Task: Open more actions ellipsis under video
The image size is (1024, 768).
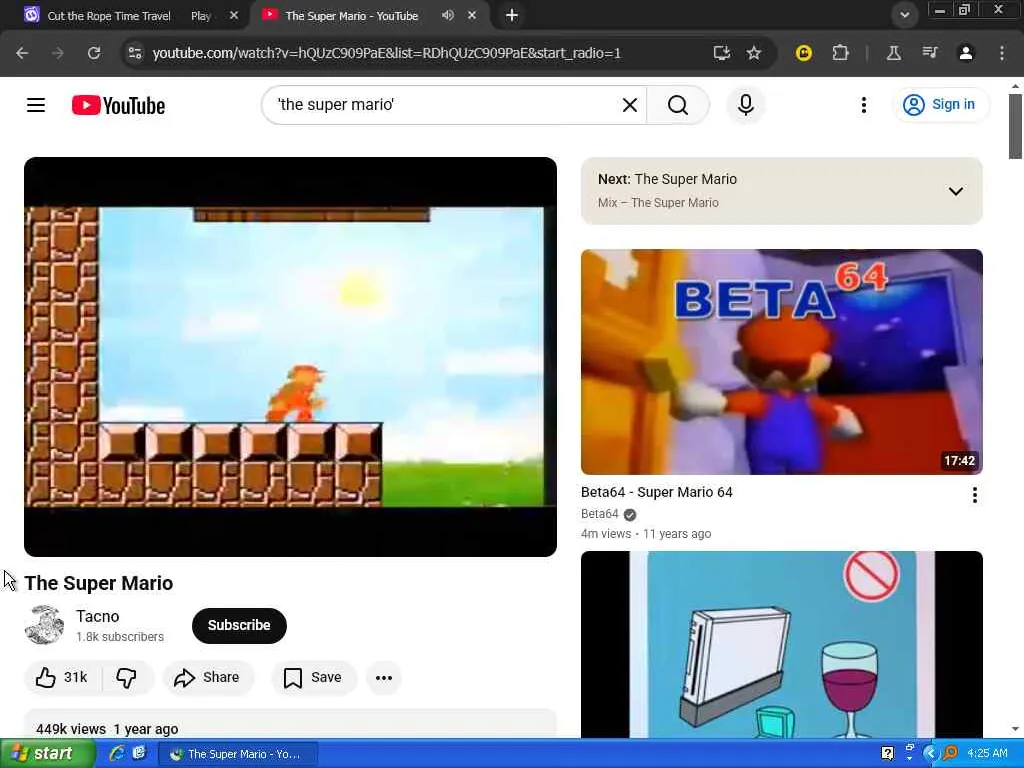Action: coord(384,678)
